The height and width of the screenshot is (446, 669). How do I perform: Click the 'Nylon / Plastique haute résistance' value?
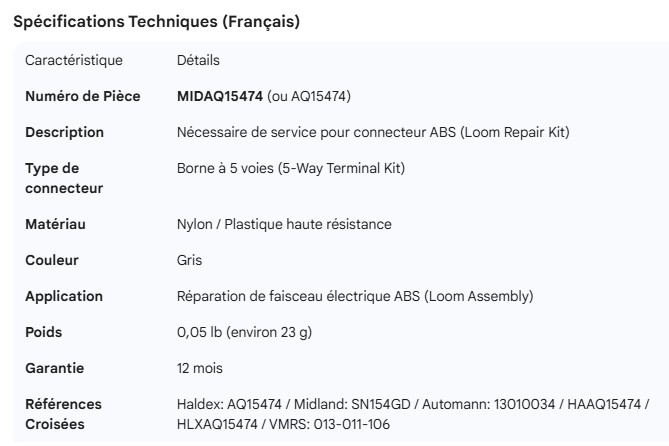tap(284, 224)
